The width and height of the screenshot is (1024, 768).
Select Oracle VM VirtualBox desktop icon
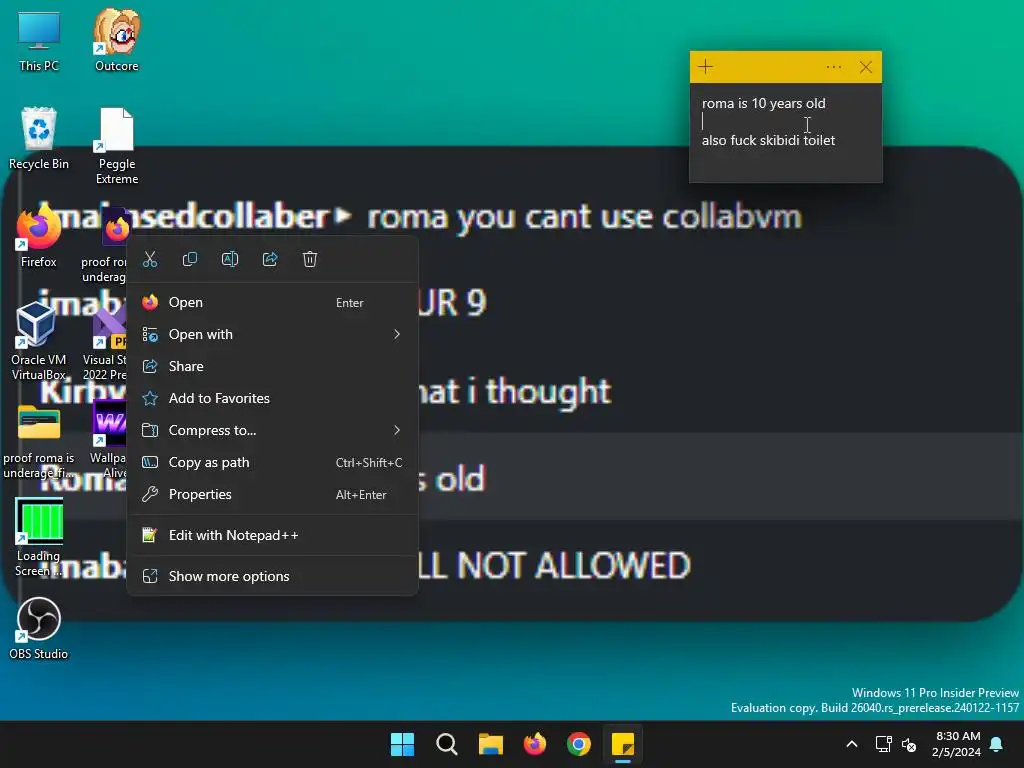pyautogui.click(x=39, y=342)
